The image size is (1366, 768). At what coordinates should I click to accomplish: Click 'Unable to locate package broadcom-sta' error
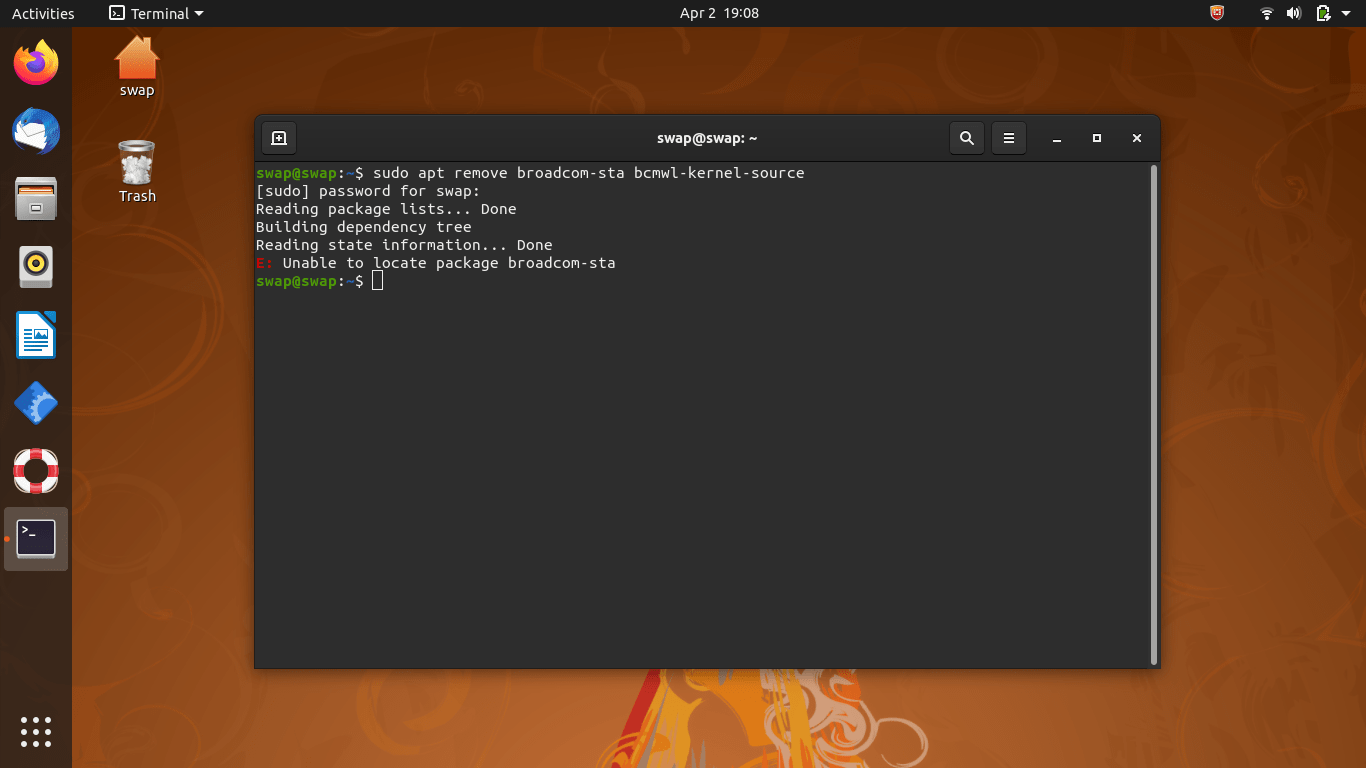point(436,263)
